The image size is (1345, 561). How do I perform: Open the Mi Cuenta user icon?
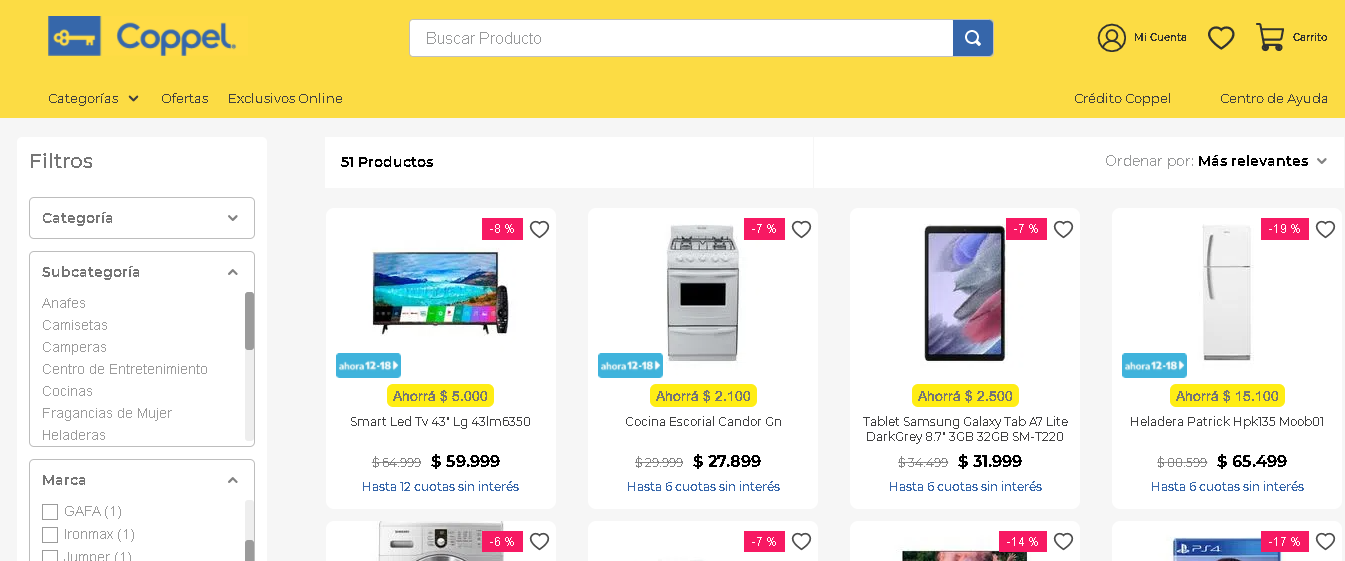pyautogui.click(x=1111, y=38)
